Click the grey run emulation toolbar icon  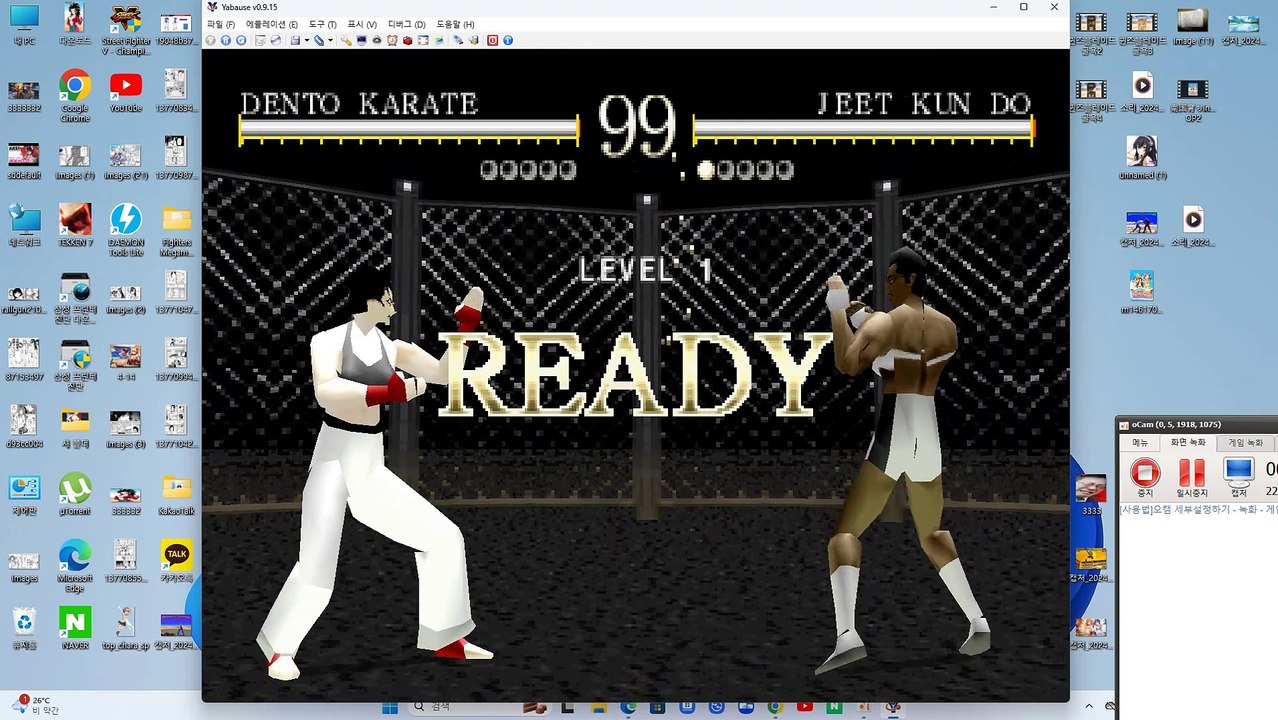click(x=210, y=40)
